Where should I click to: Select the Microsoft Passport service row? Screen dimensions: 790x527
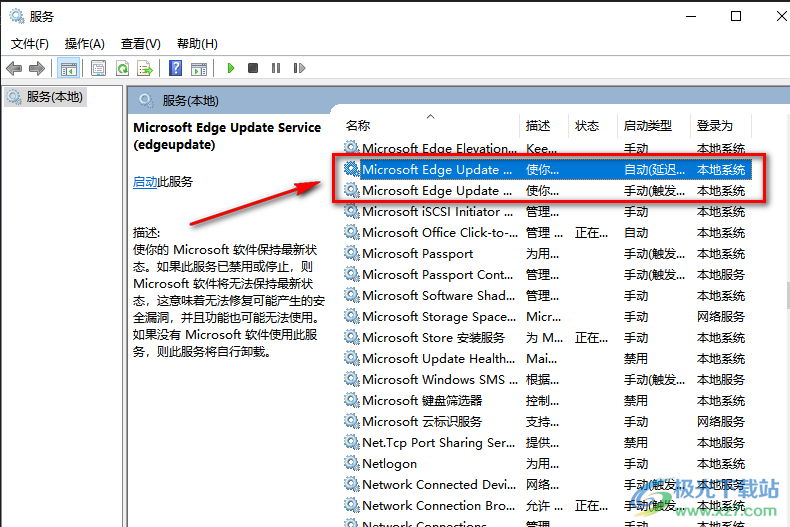tap(547, 254)
